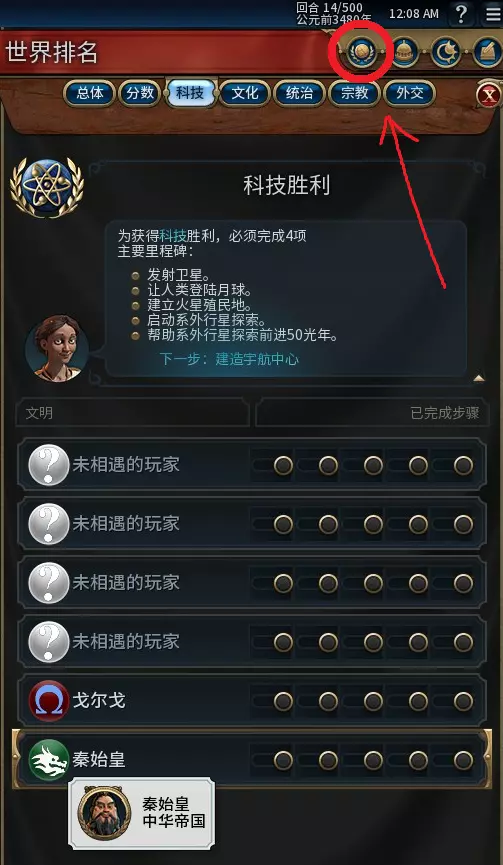This screenshot has height=865, width=503.
Task: Open the hamburger main menu
Action: pos(493,13)
